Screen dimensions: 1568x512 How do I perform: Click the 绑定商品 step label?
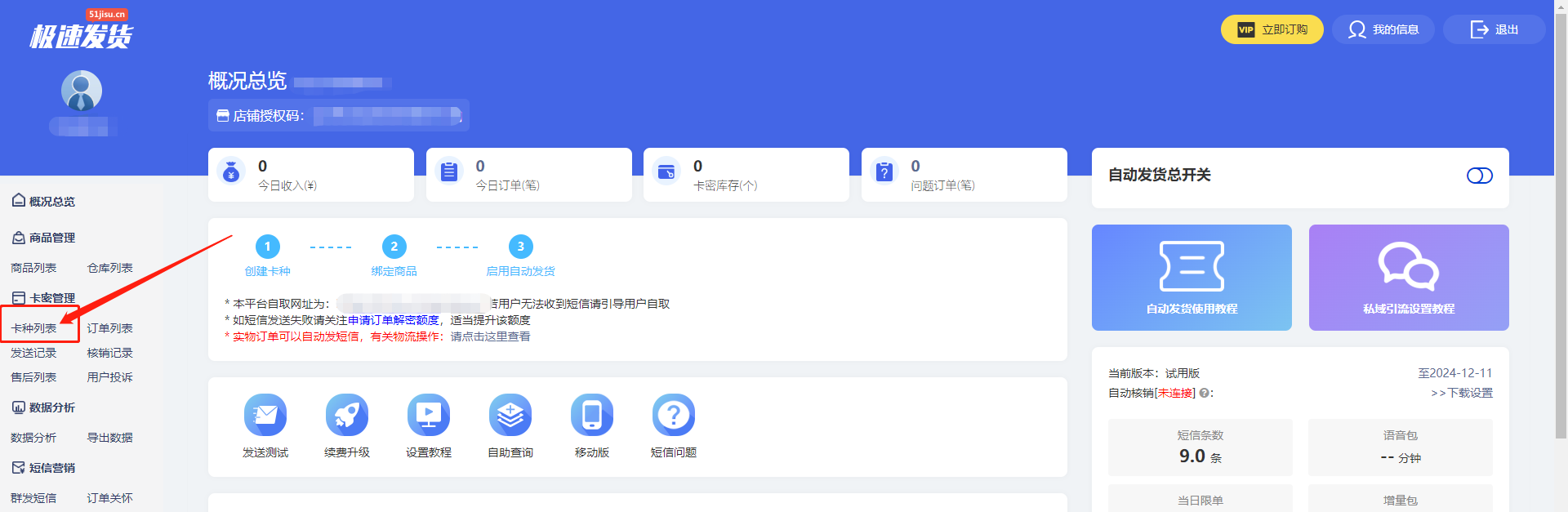394,271
